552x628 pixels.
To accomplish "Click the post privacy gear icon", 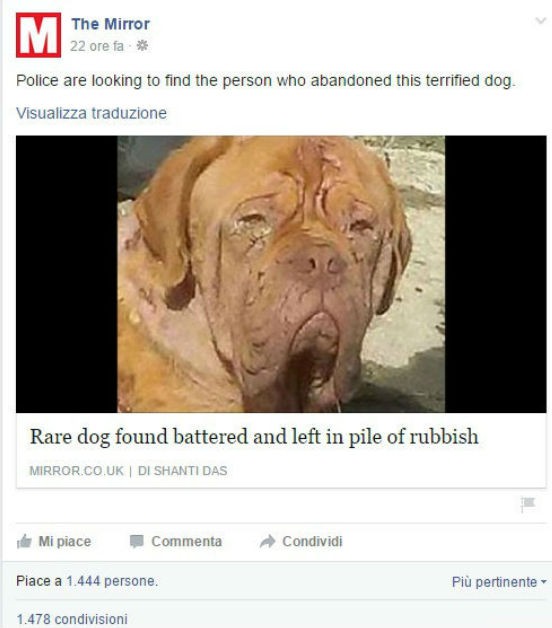I will [142, 46].
